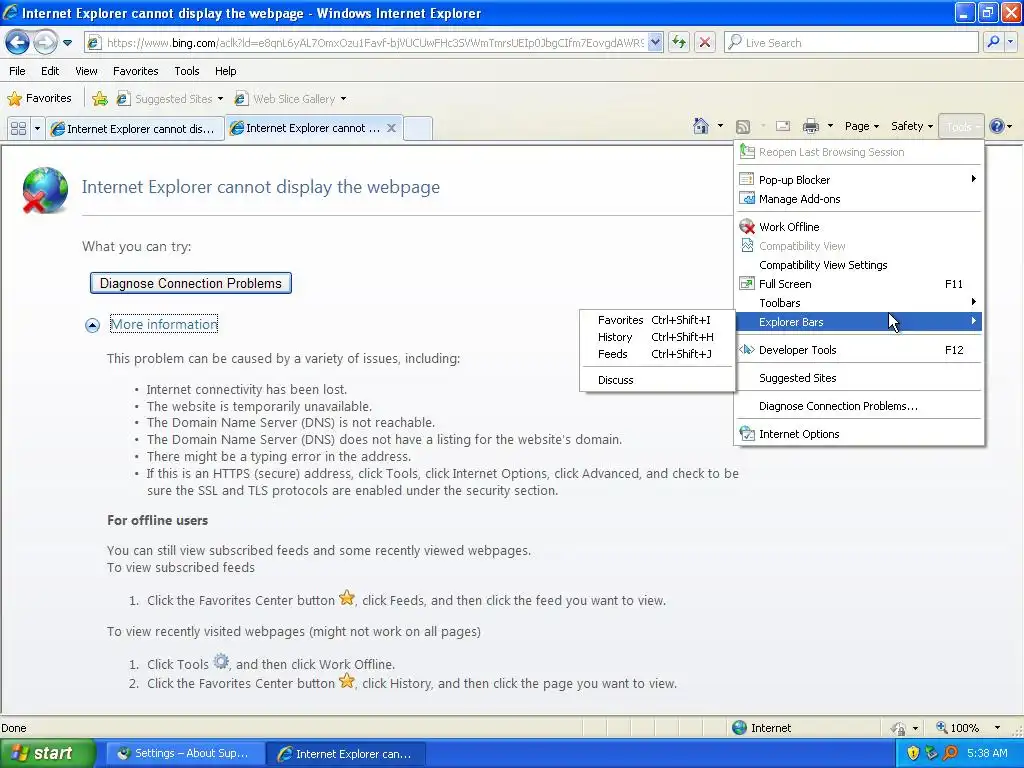Toggle Suggested Sites in the Tools menu
The width and height of the screenshot is (1024, 768).
pyautogui.click(x=859, y=377)
